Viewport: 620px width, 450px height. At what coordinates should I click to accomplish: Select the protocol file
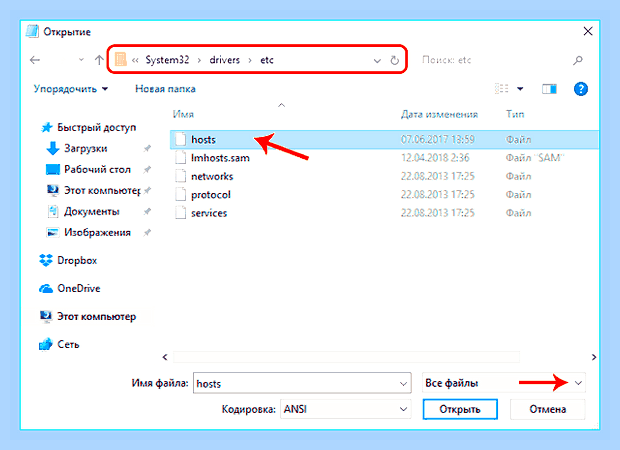coord(384,195)
